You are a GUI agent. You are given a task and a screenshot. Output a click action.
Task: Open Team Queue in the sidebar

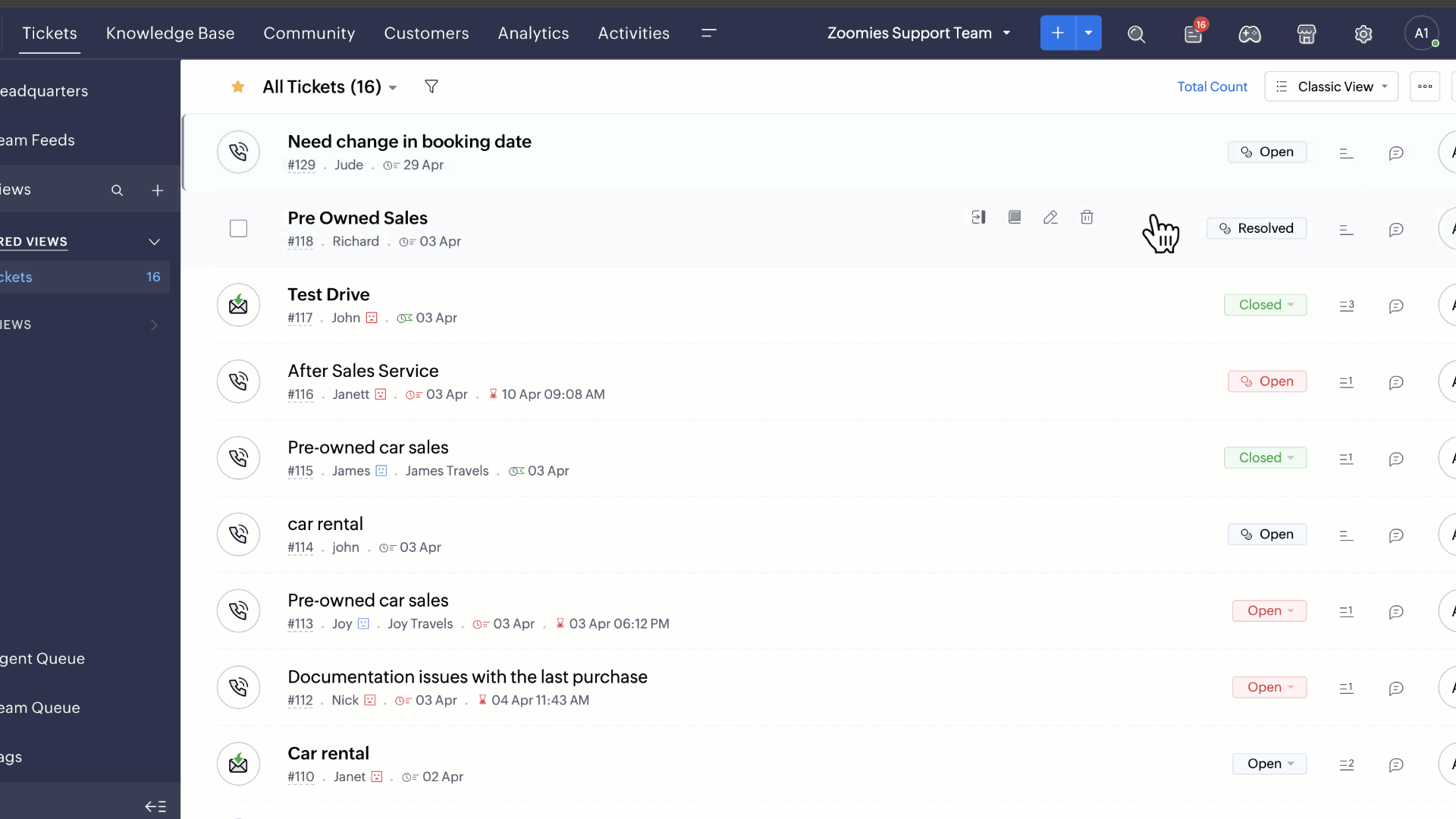40,708
